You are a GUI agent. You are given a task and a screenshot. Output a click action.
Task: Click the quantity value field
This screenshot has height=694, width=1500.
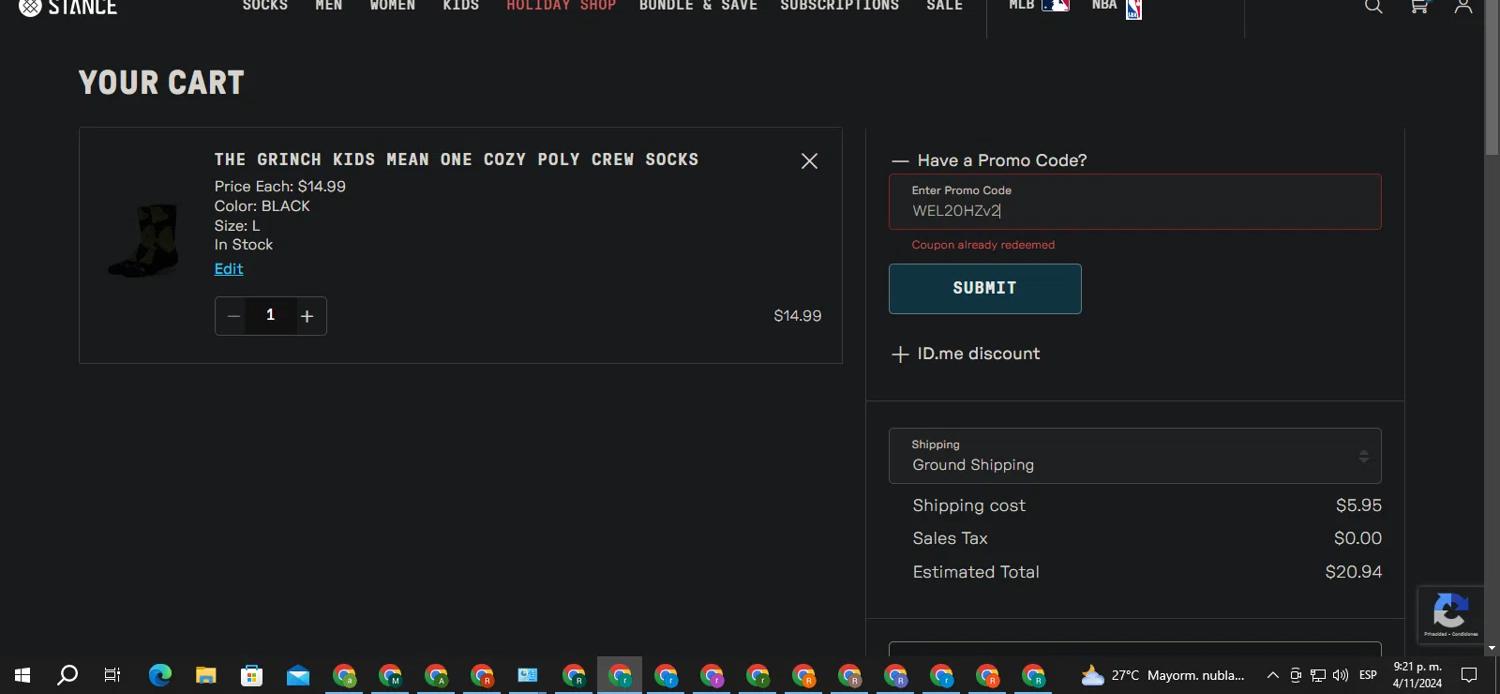tap(270, 316)
